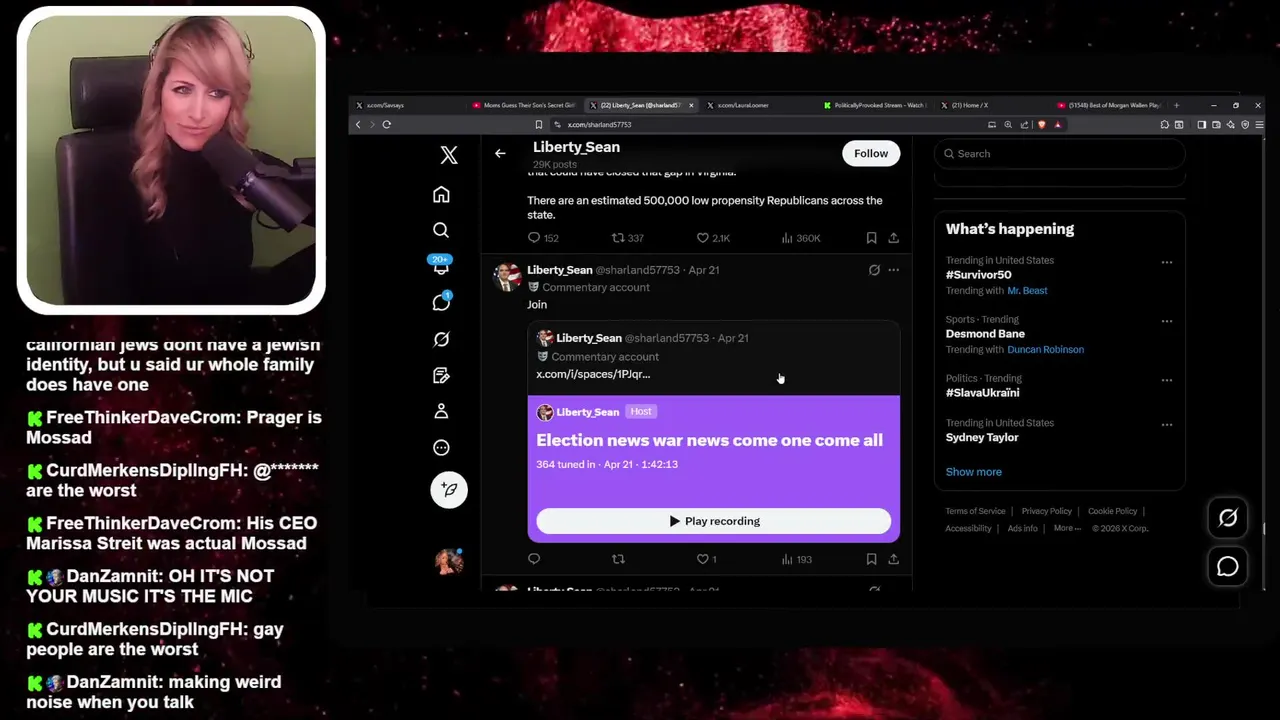Open new browser tab plus button
Image resolution: width=1280 pixels, height=720 pixels.
[1176, 105]
